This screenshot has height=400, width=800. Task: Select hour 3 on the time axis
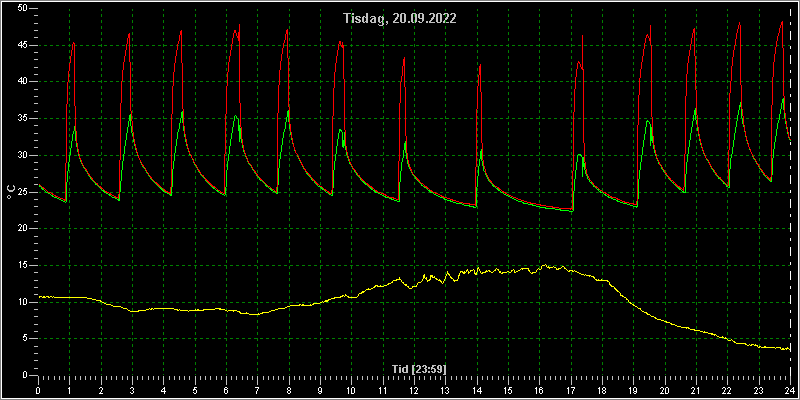coord(132,390)
